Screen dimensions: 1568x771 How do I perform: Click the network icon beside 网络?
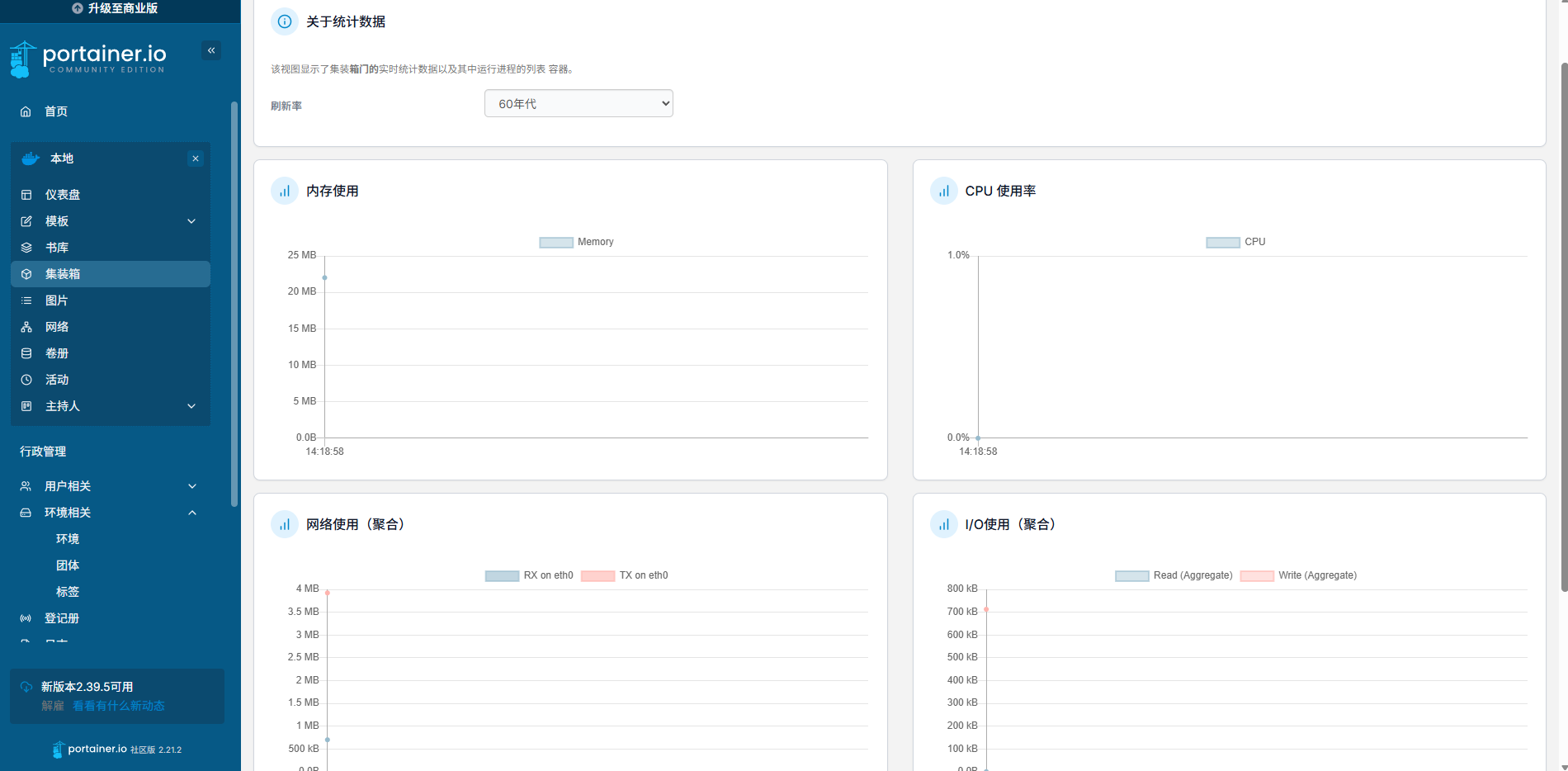26,327
